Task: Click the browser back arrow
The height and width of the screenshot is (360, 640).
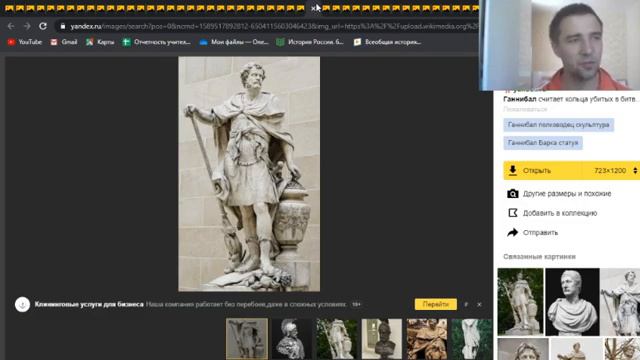Action: point(11,26)
